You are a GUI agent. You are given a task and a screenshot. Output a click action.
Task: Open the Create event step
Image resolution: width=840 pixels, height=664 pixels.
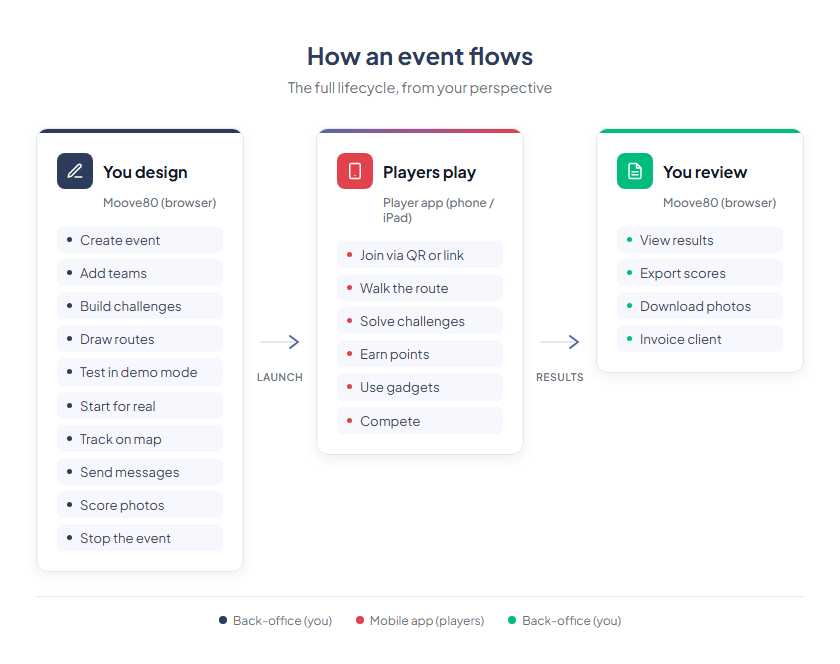click(x=140, y=239)
